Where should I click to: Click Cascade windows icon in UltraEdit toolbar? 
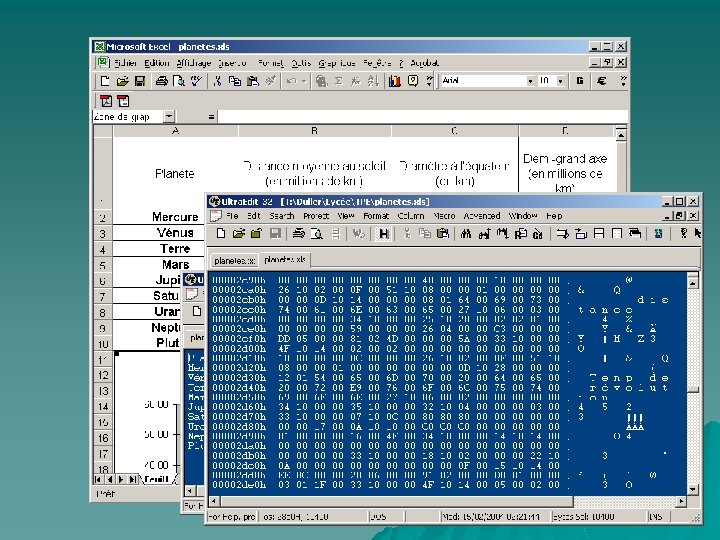coord(635,234)
